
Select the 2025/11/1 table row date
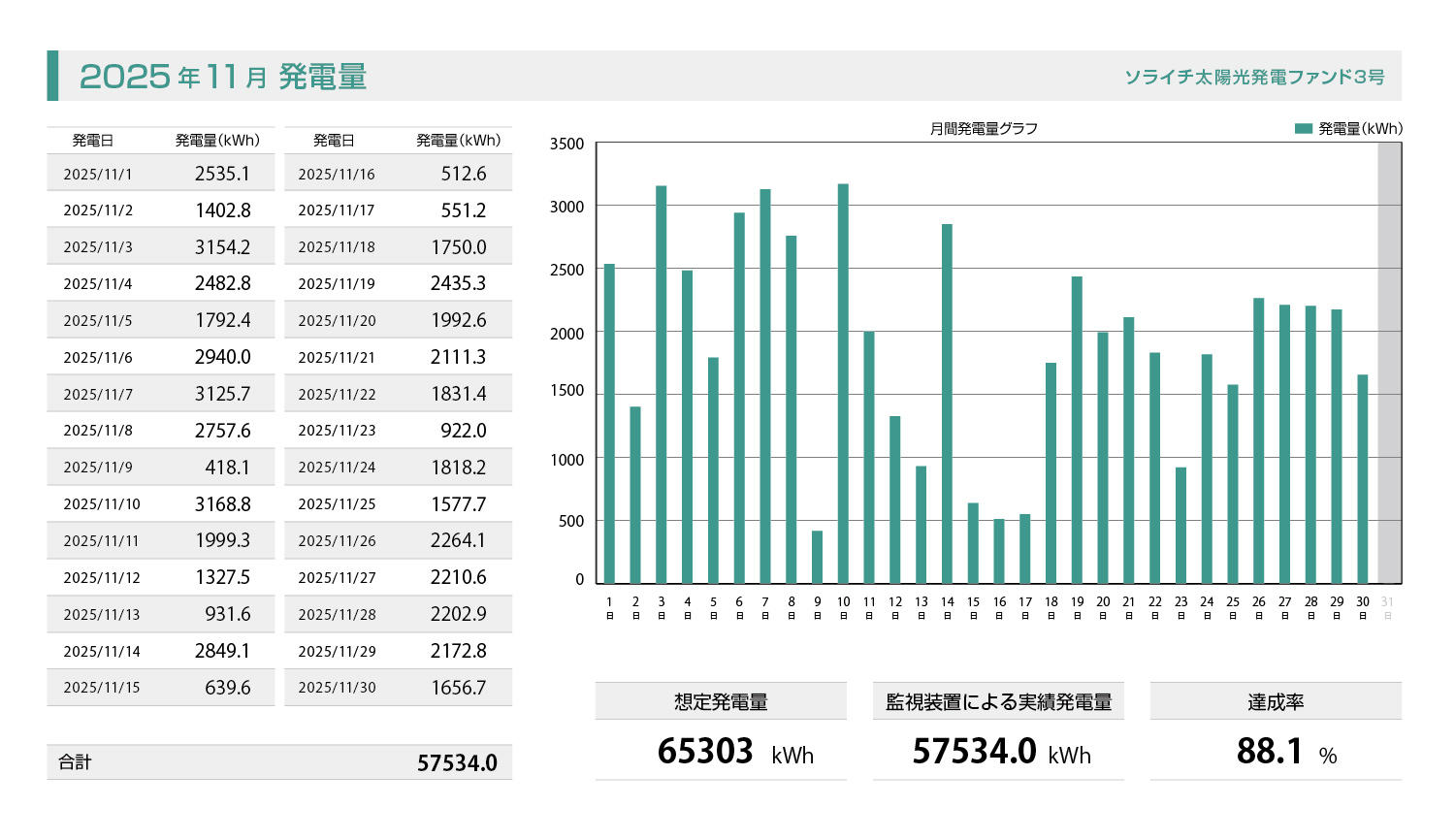97,175
